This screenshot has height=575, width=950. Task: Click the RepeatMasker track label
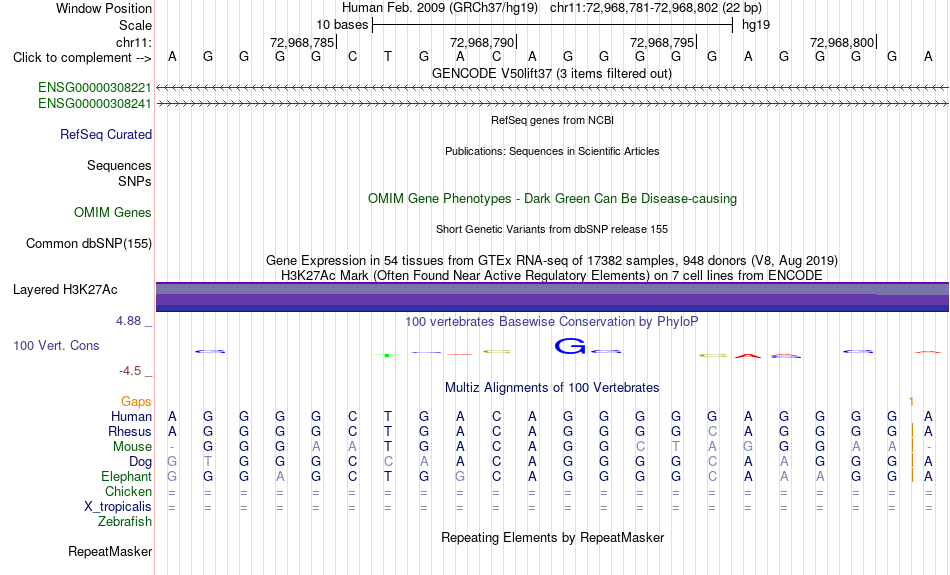click(x=110, y=551)
